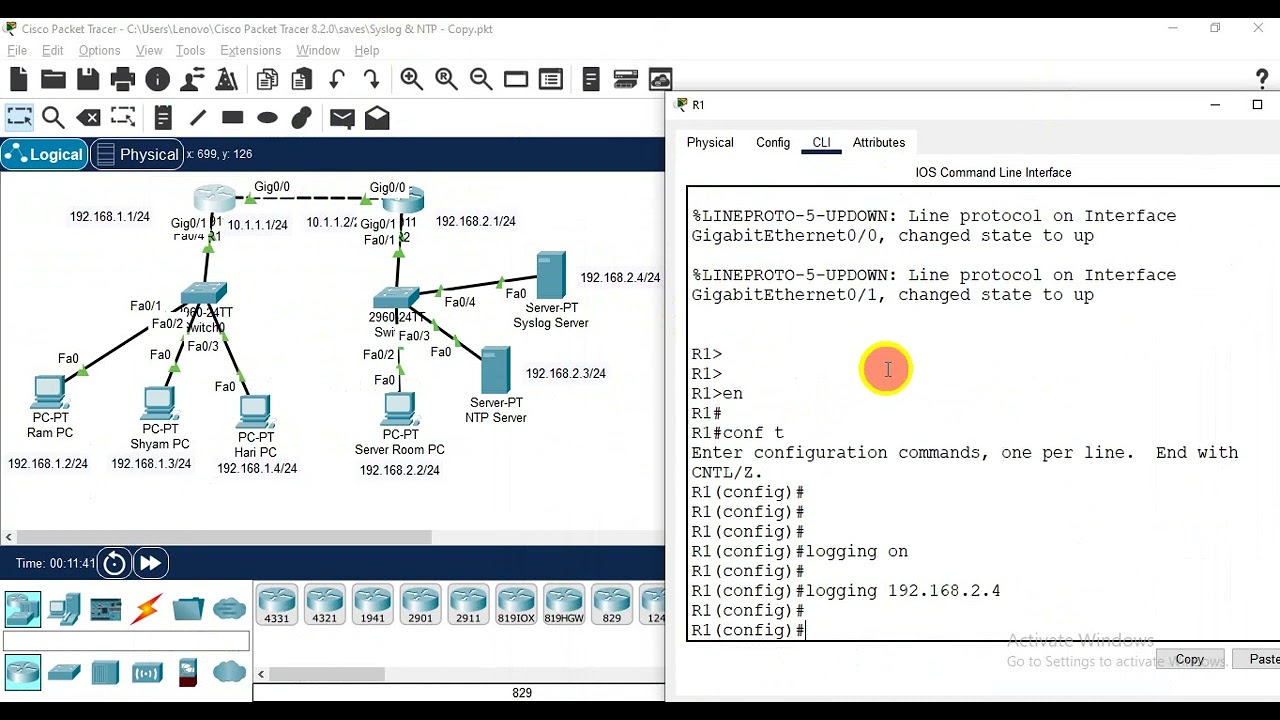Switch to Logical workspace view
The width and height of the screenshot is (1280, 720).
pyautogui.click(x=44, y=154)
